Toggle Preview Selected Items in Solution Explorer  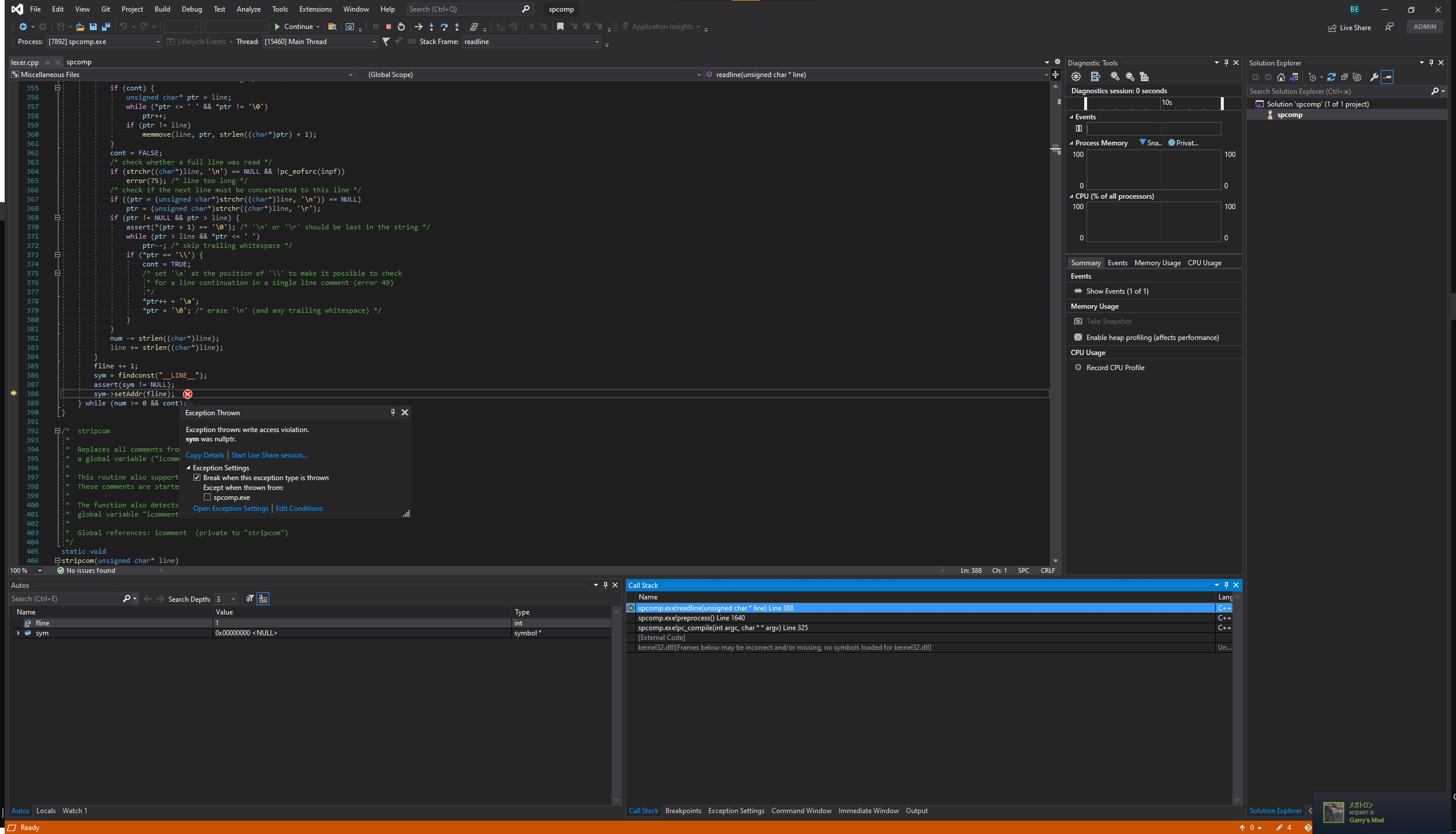pos(1387,77)
